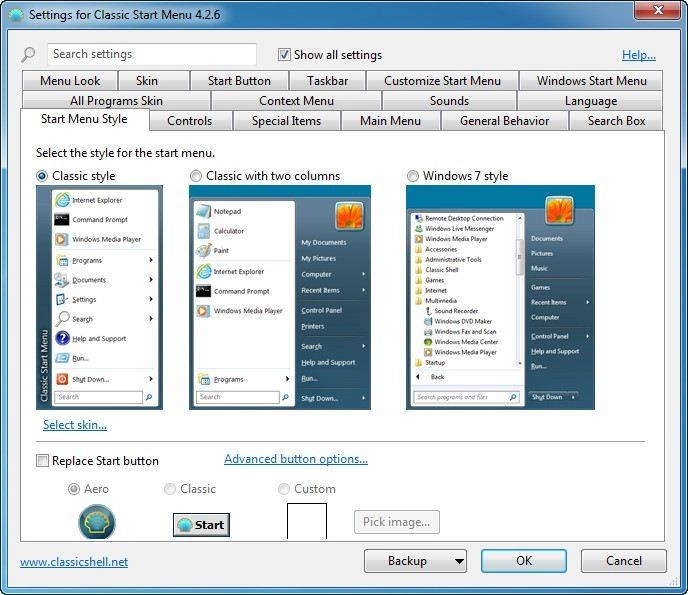Visit the www.classicshell.net link

(x=74, y=562)
